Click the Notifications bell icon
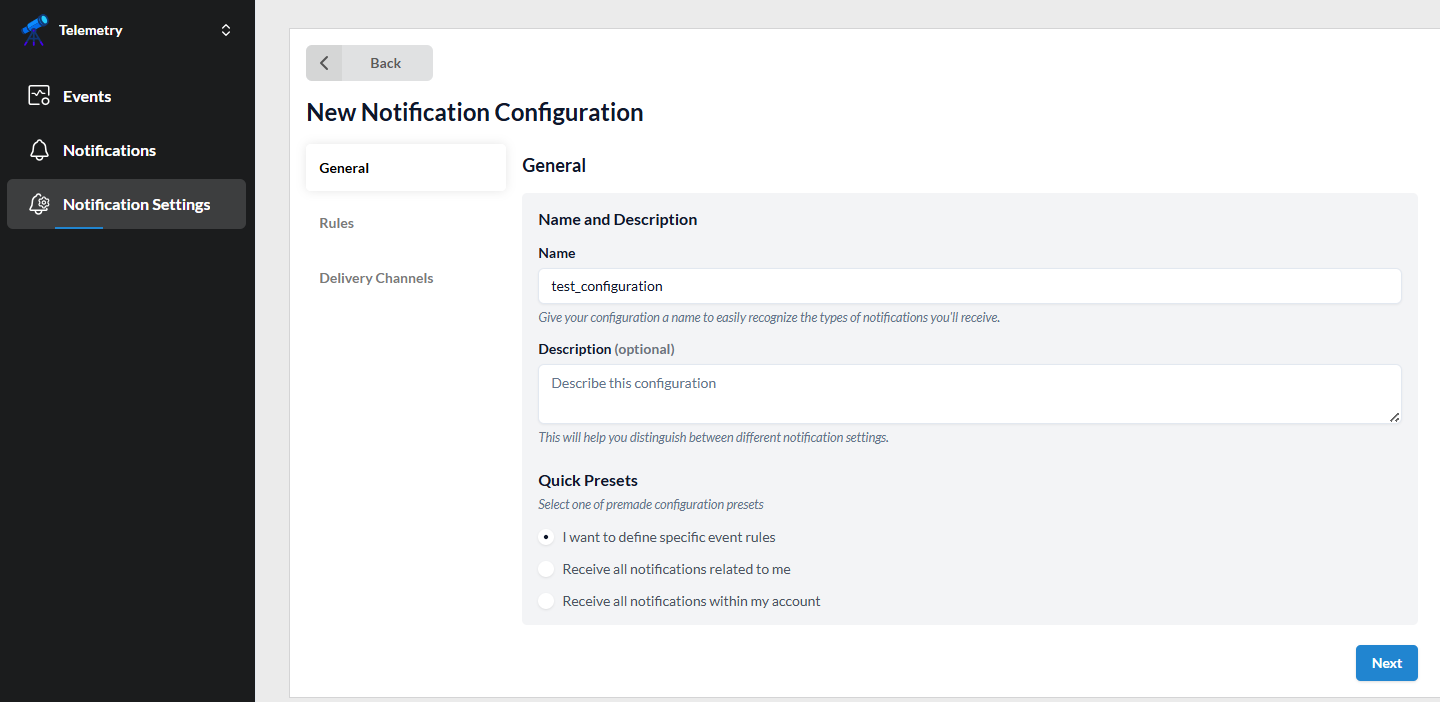 click(x=39, y=150)
